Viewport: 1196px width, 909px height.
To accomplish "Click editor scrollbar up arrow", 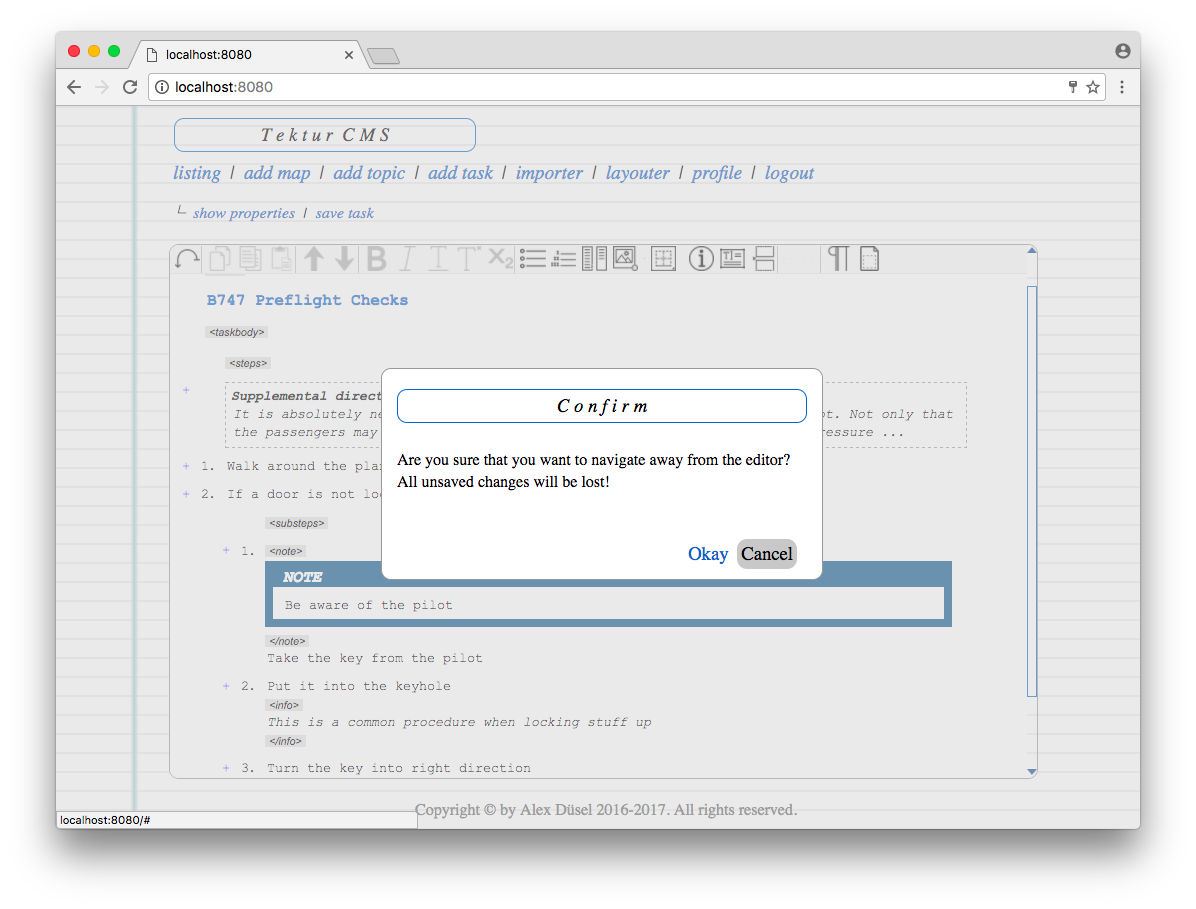I will point(1032,251).
